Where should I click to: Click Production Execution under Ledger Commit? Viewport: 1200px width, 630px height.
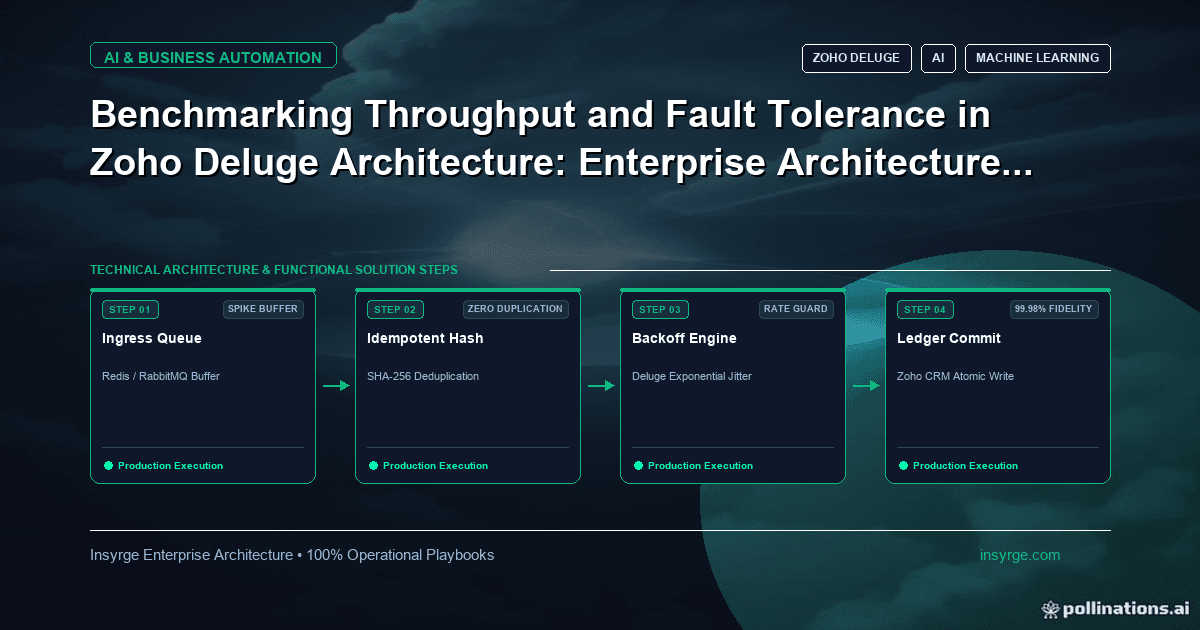(x=965, y=466)
